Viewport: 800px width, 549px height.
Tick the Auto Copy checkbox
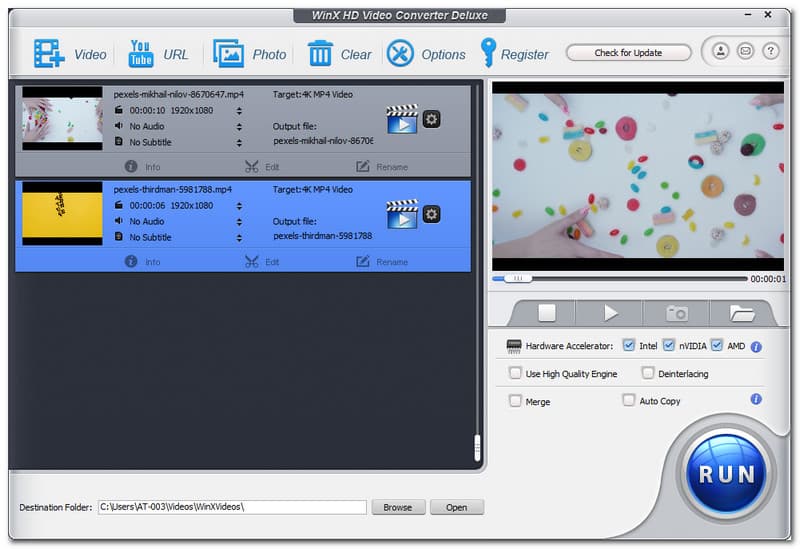click(x=629, y=400)
